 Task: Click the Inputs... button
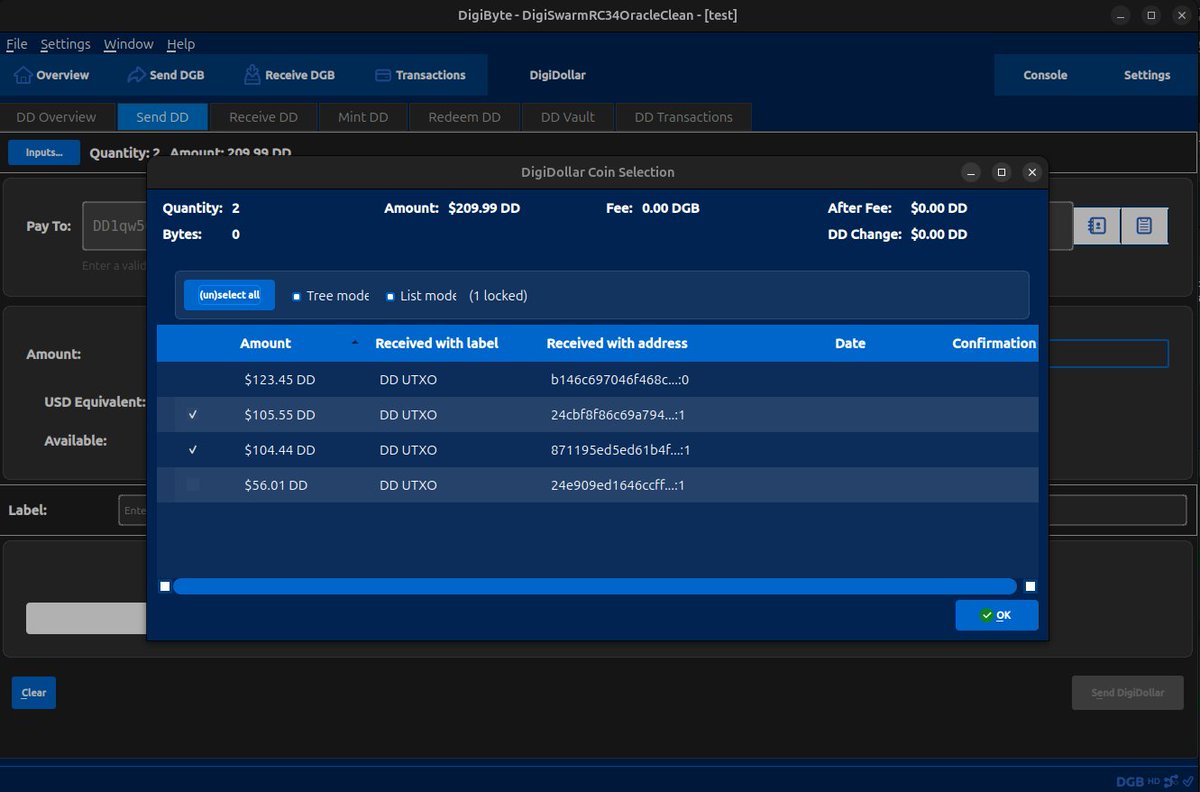[44, 152]
